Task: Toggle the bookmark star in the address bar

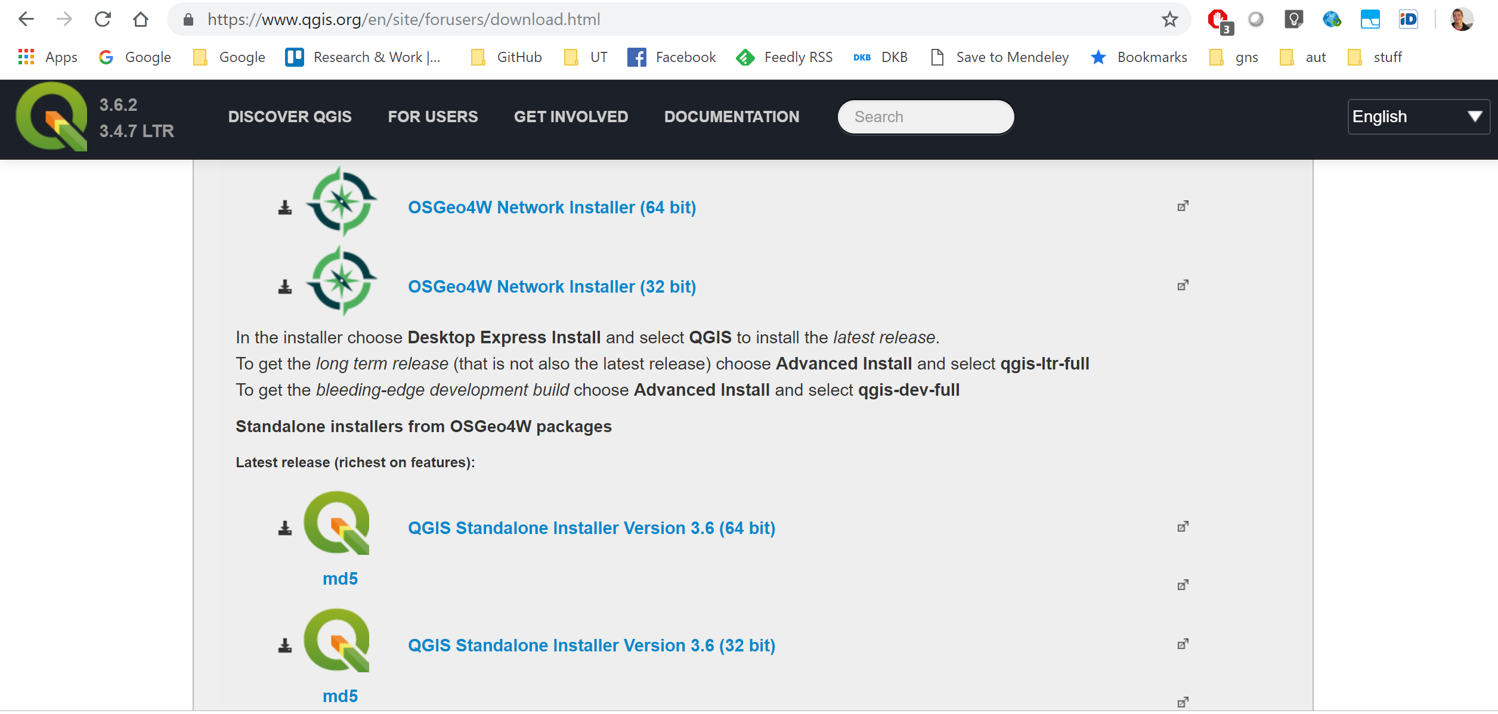Action: pos(1170,18)
